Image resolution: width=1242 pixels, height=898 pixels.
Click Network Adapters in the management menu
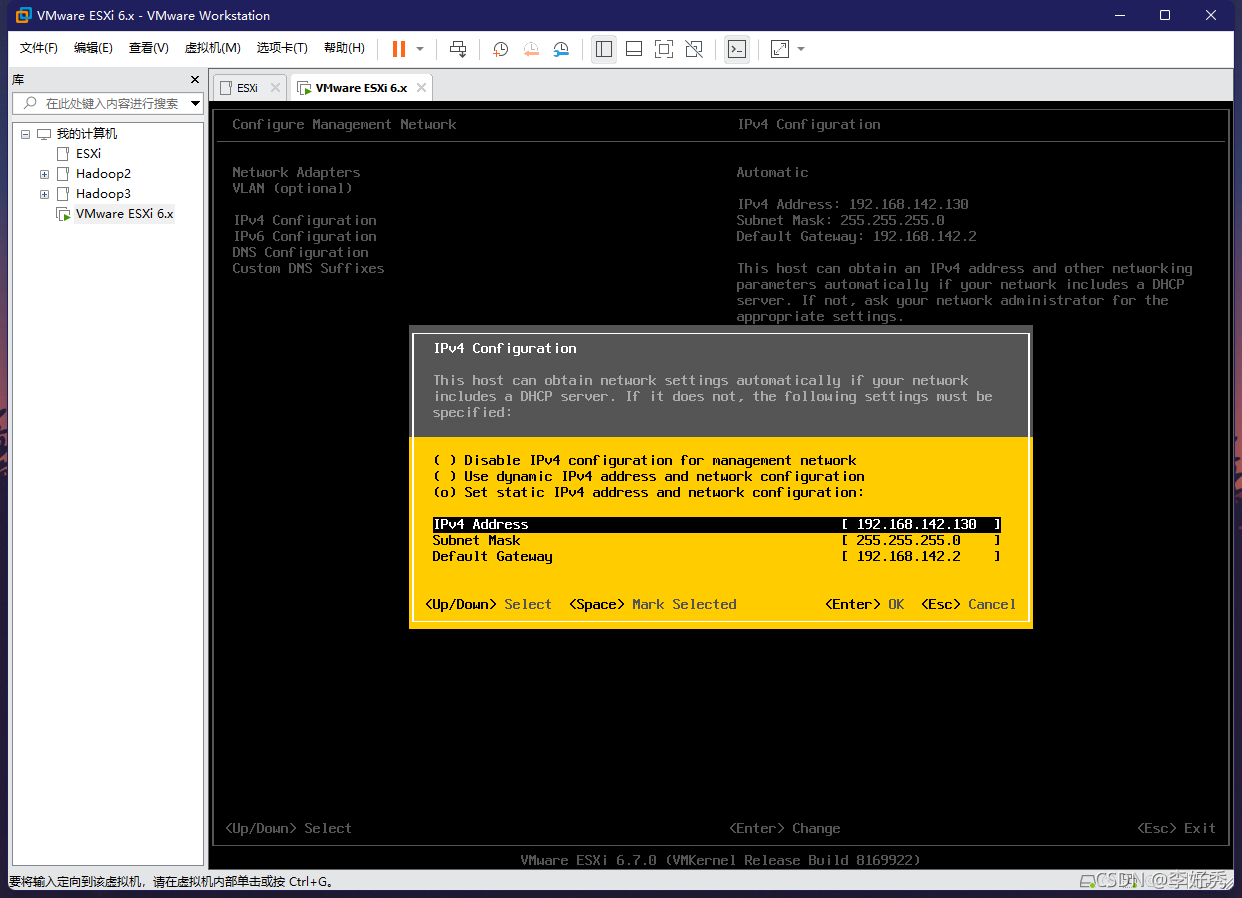(x=296, y=172)
